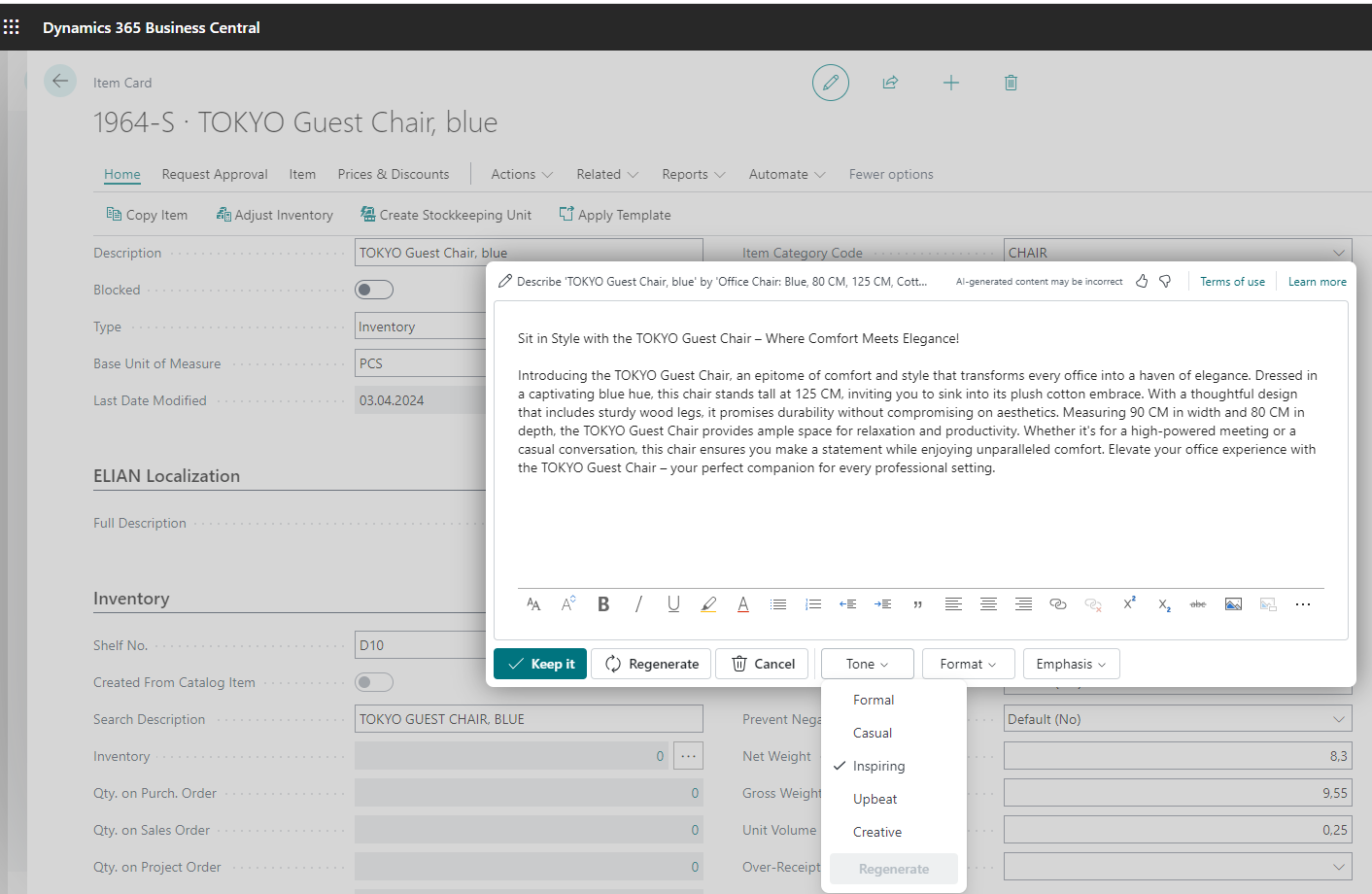Align text right
Viewport: 1372px width, 894px height.
point(1023,604)
